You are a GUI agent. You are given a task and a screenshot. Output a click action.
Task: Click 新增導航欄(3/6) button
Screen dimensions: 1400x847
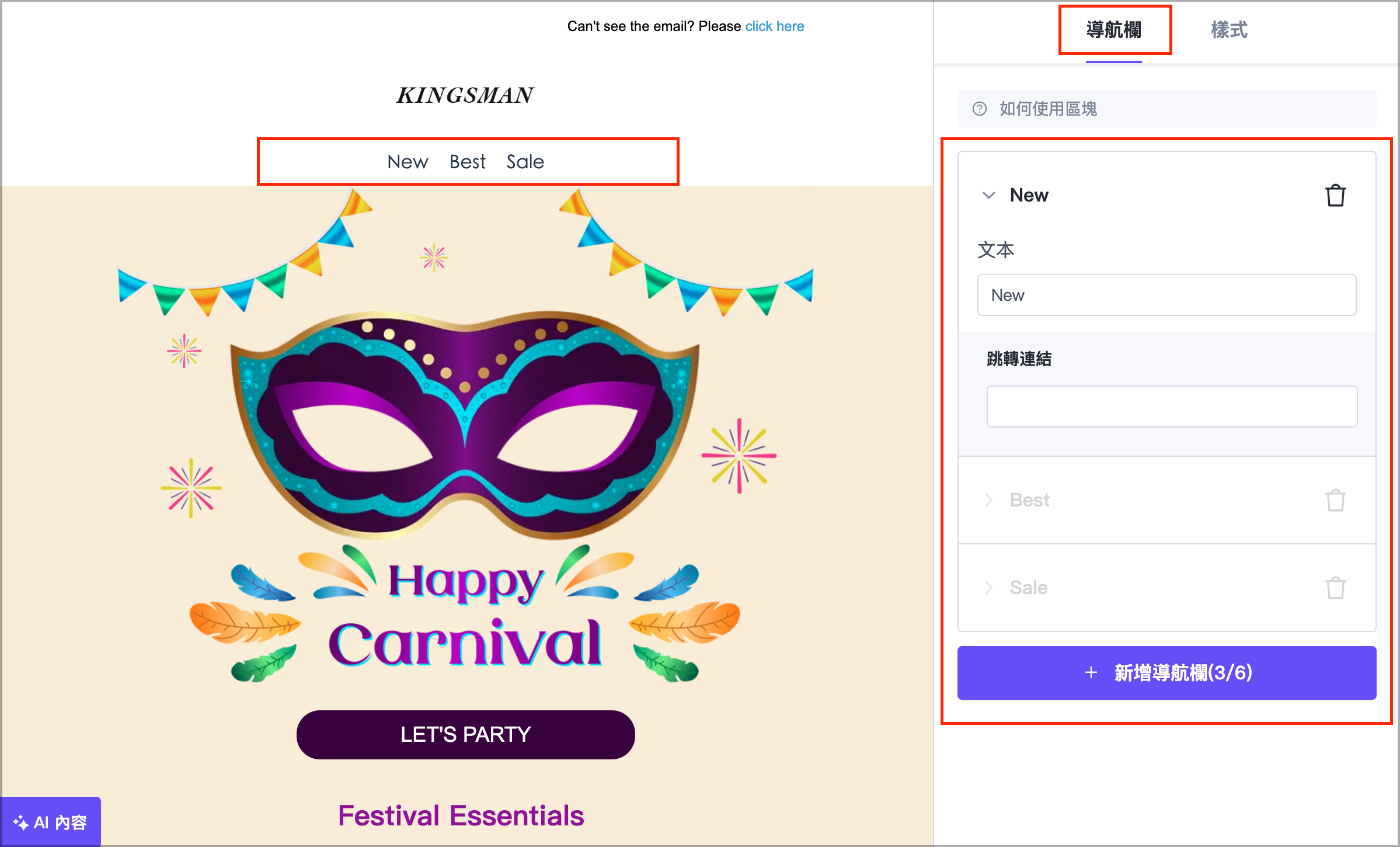point(1182,673)
